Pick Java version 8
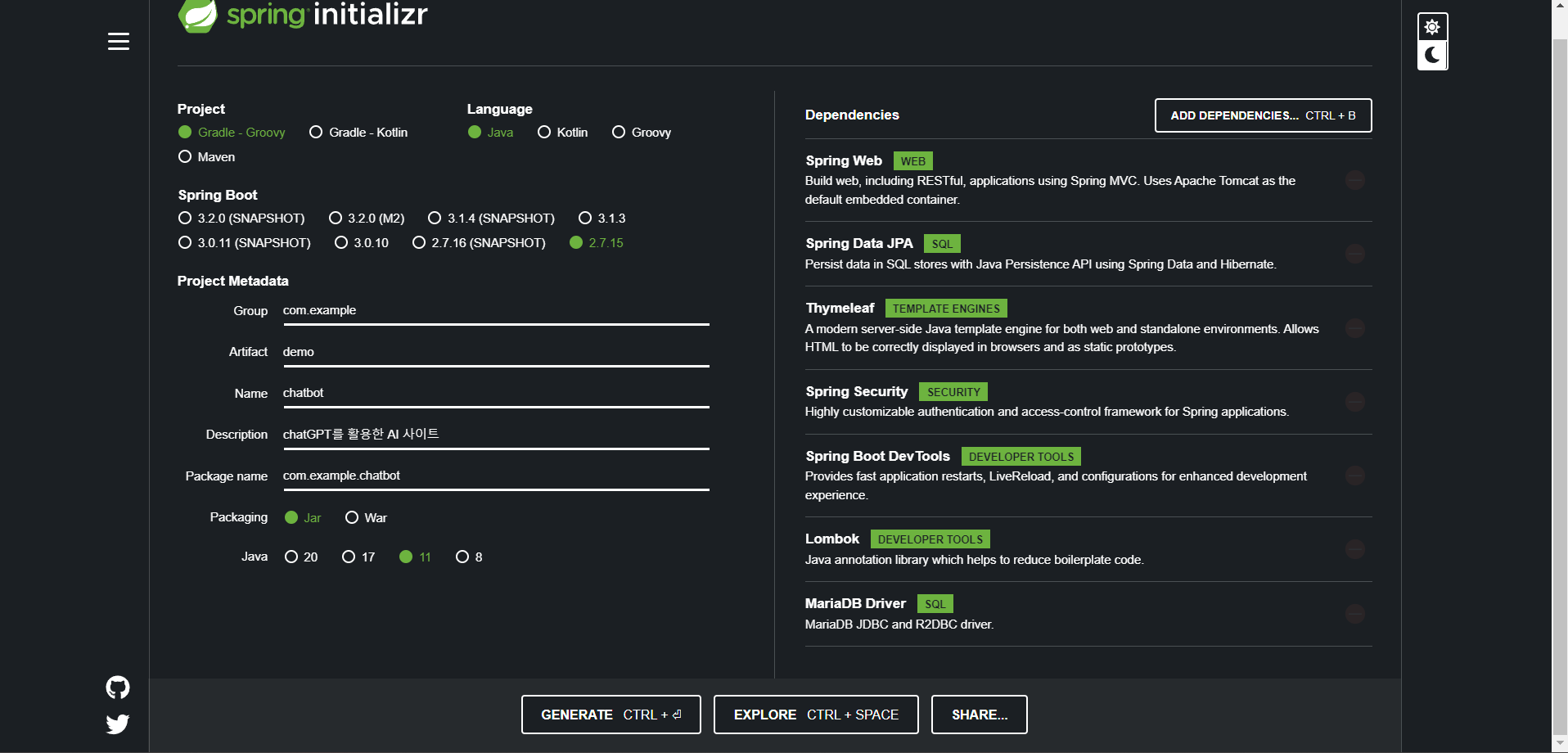 pos(469,557)
